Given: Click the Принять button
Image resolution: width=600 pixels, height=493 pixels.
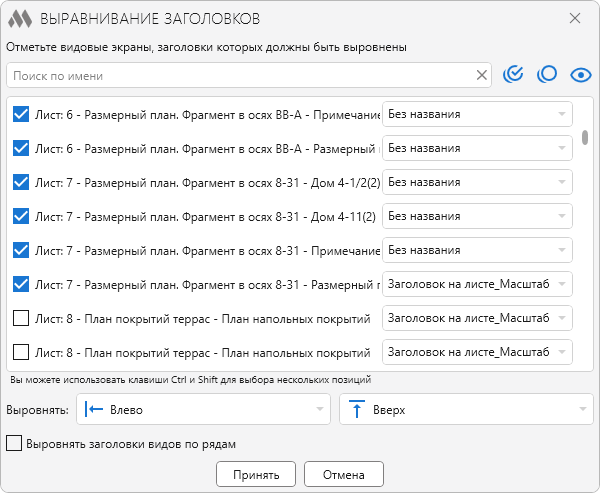Looking at the screenshot, I should pos(256,474).
